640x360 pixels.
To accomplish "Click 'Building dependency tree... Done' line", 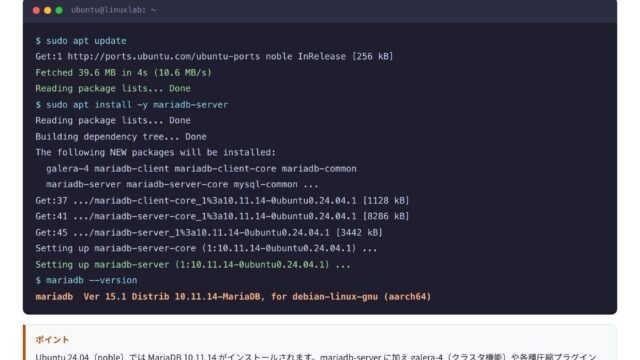I will (x=121, y=137).
